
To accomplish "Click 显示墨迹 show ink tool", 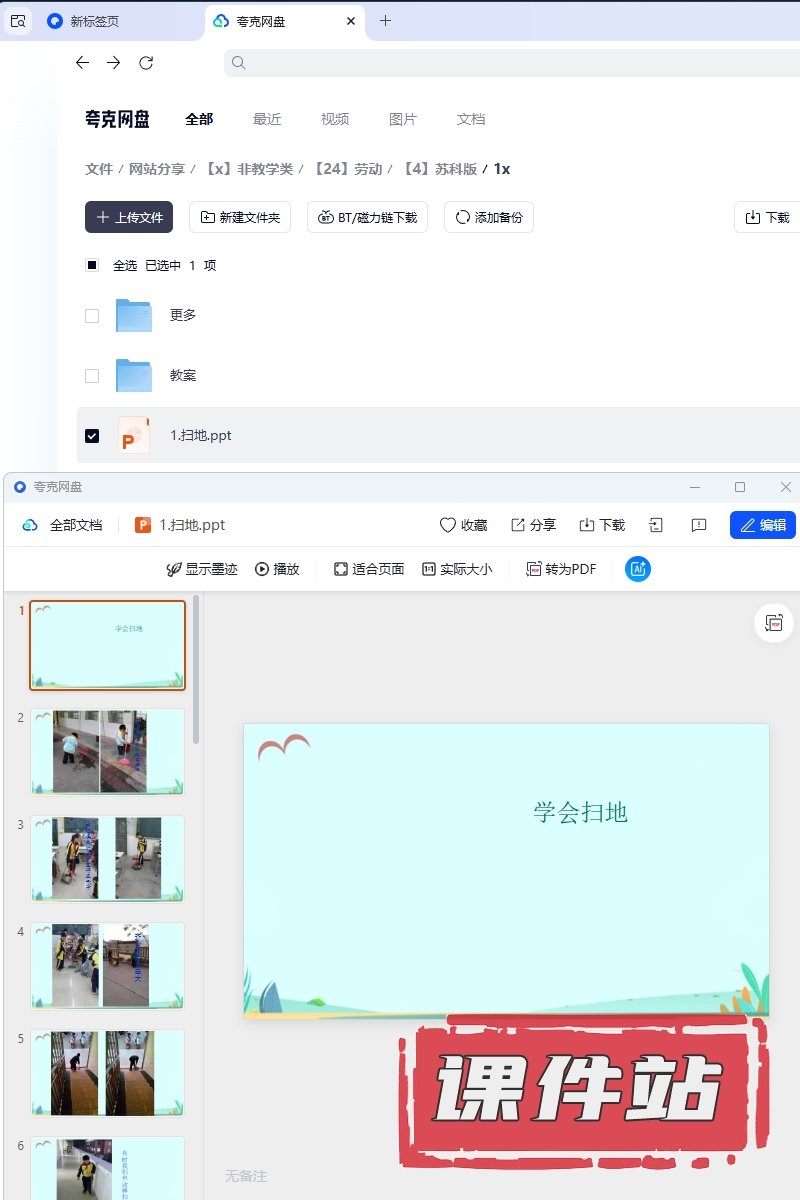I will [174, 569].
